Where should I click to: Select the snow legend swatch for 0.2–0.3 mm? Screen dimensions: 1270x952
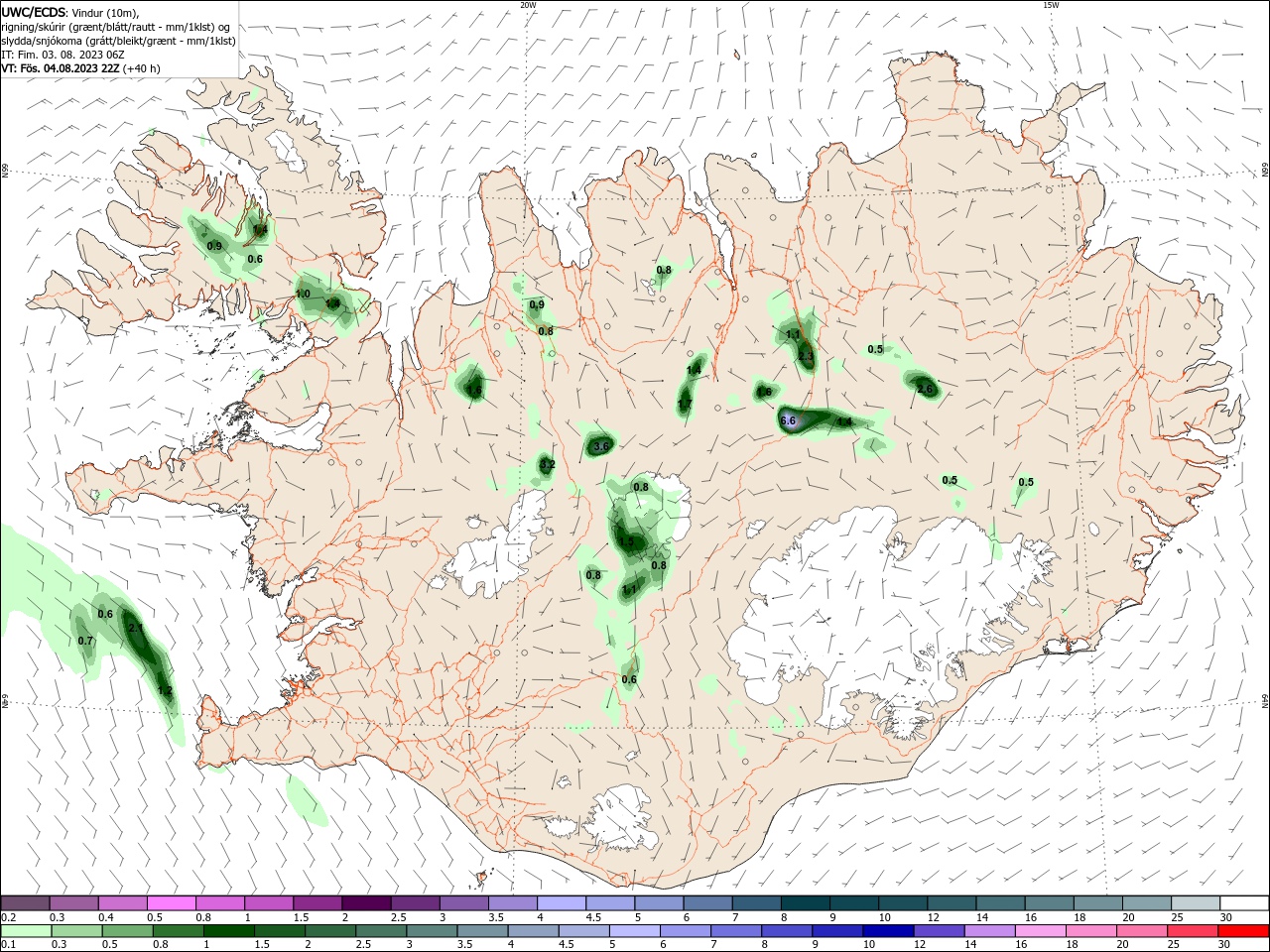pyautogui.click(x=25, y=903)
